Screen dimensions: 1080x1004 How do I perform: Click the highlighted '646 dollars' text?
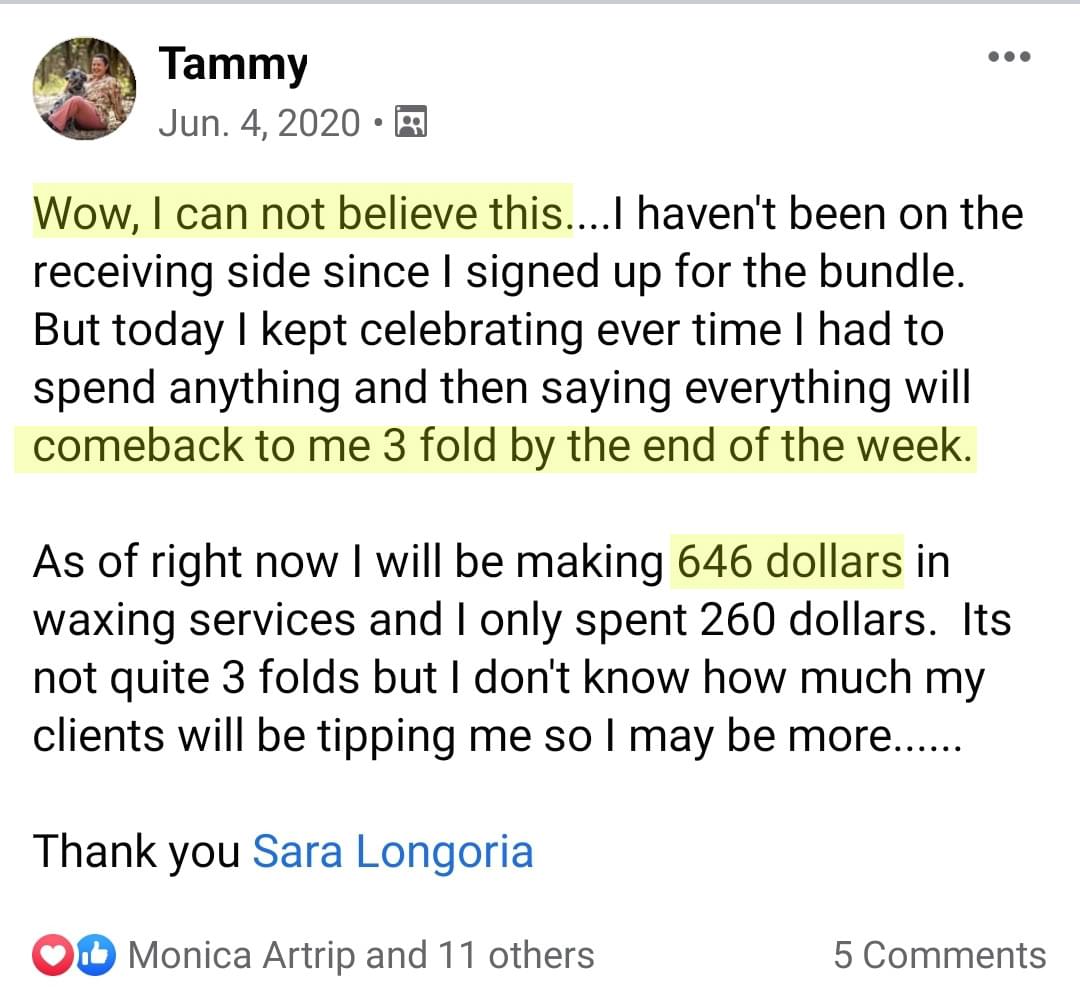pyautogui.click(x=789, y=561)
